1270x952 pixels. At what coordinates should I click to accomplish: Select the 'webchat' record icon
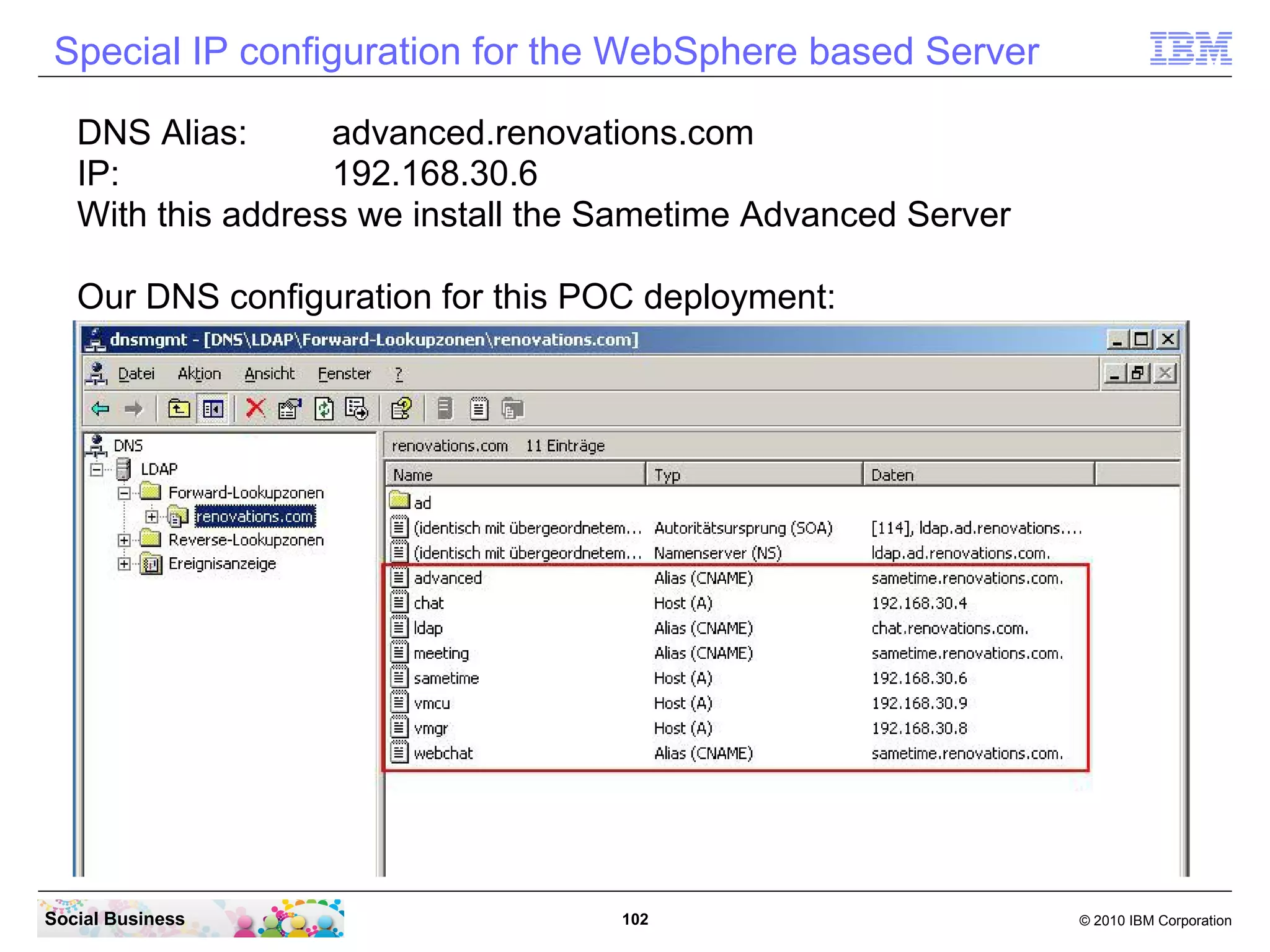coord(399,753)
